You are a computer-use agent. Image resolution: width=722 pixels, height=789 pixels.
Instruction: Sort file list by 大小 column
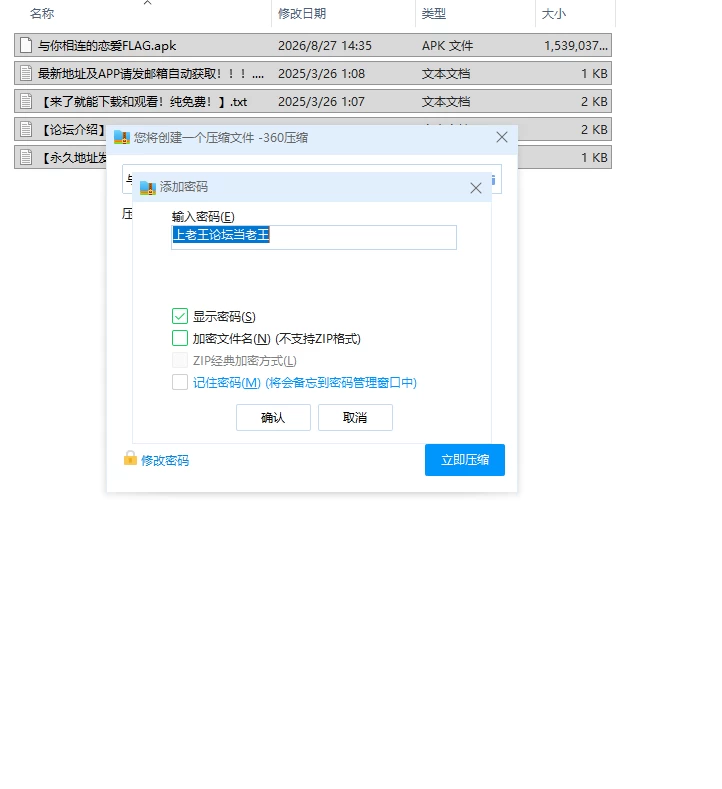tap(553, 14)
